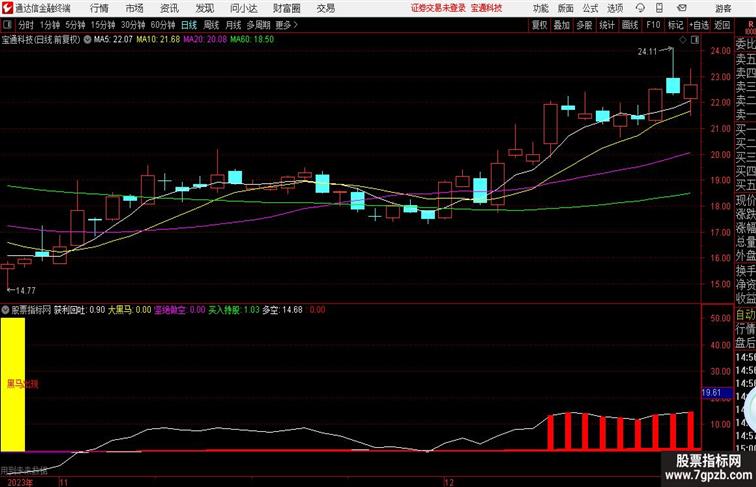Open the 多周期 multi-period view

(258, 25)
